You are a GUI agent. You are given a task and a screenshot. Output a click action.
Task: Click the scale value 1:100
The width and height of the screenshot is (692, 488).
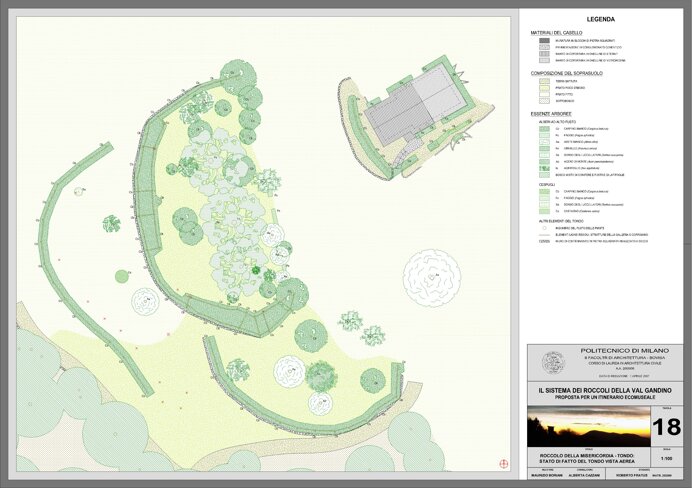click(666, 459)
